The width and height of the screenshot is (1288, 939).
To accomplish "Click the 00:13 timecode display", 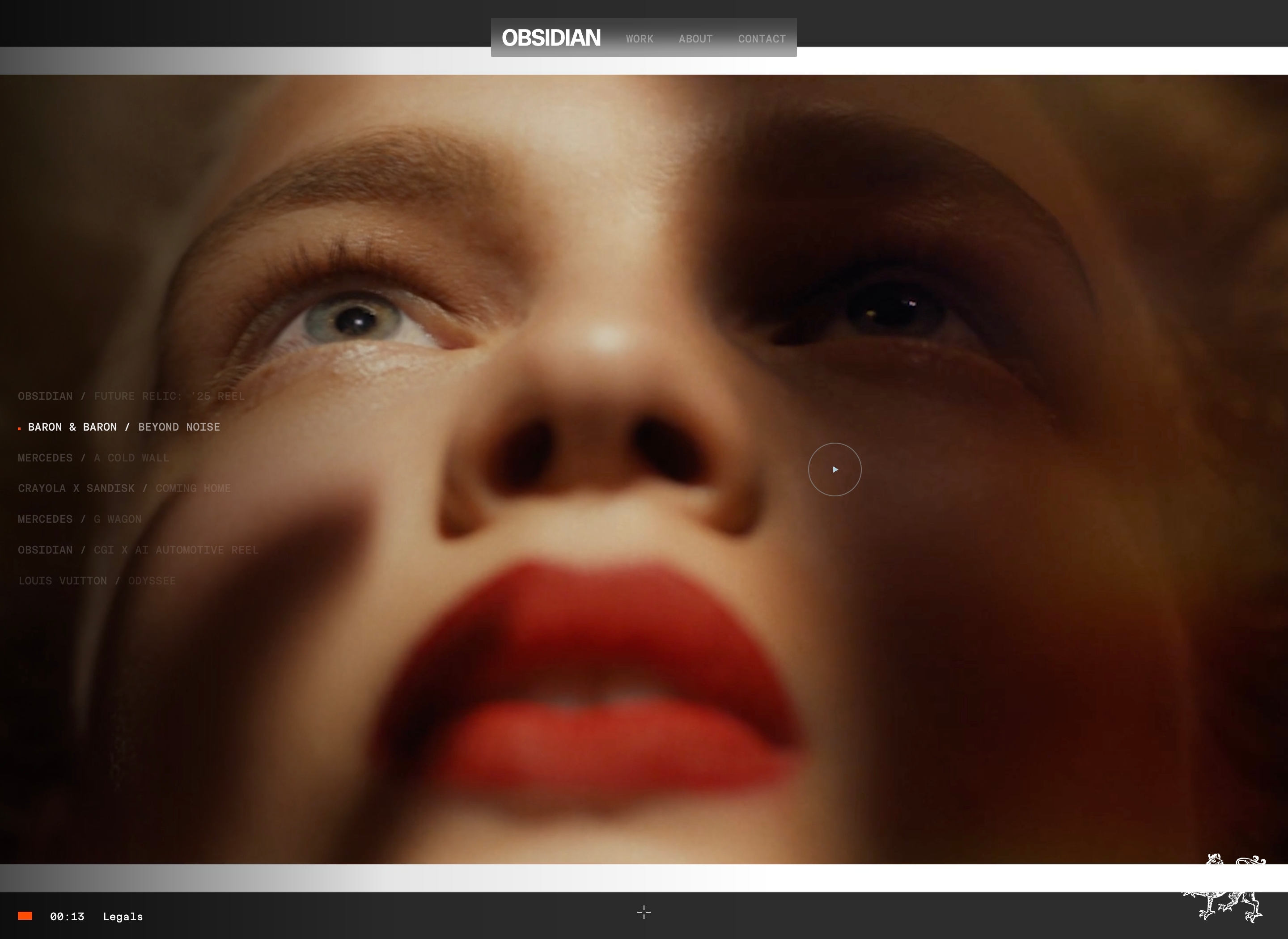I will (x=67, y=917).
